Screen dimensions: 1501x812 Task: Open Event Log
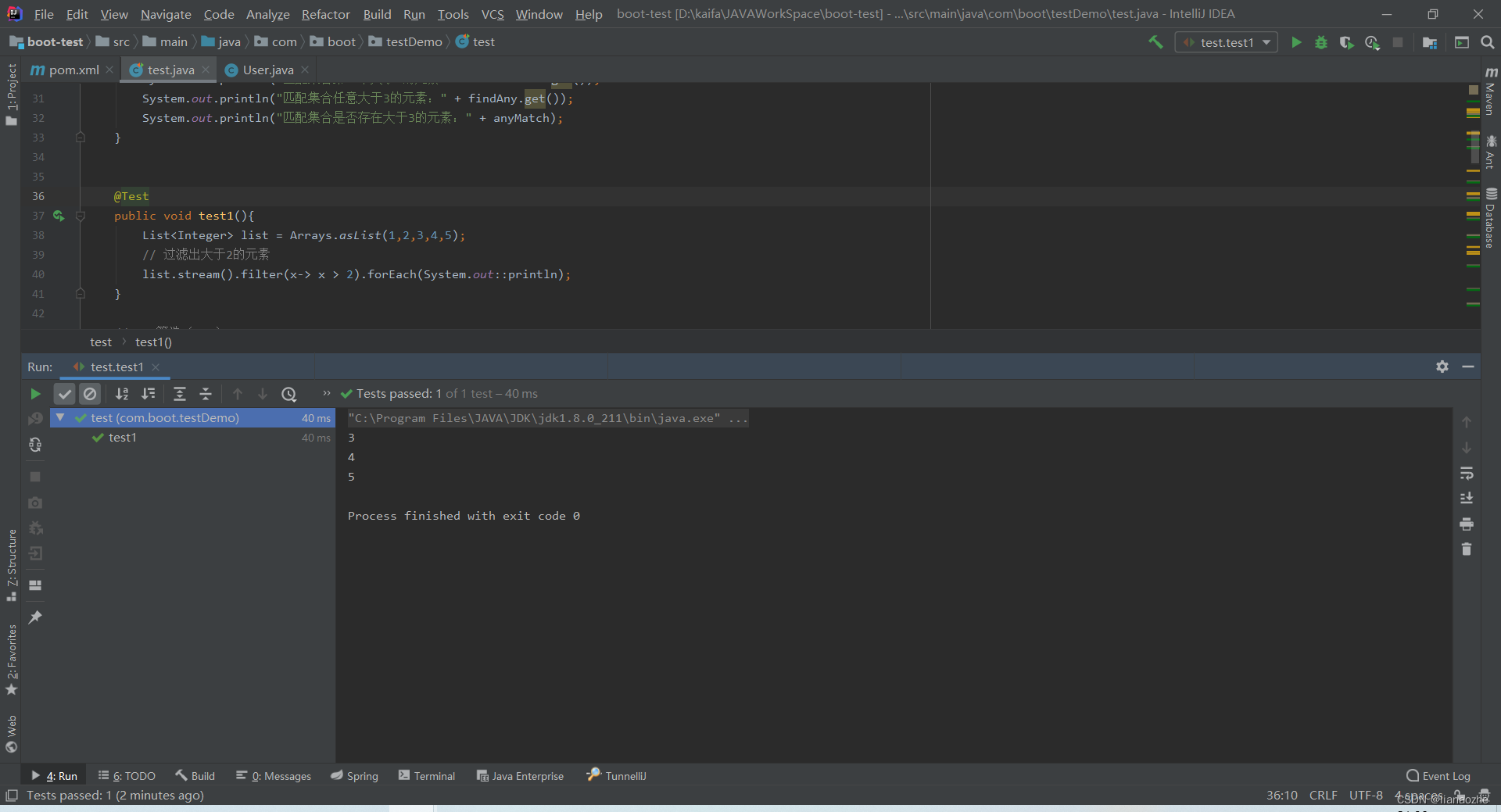(1438, 776)
